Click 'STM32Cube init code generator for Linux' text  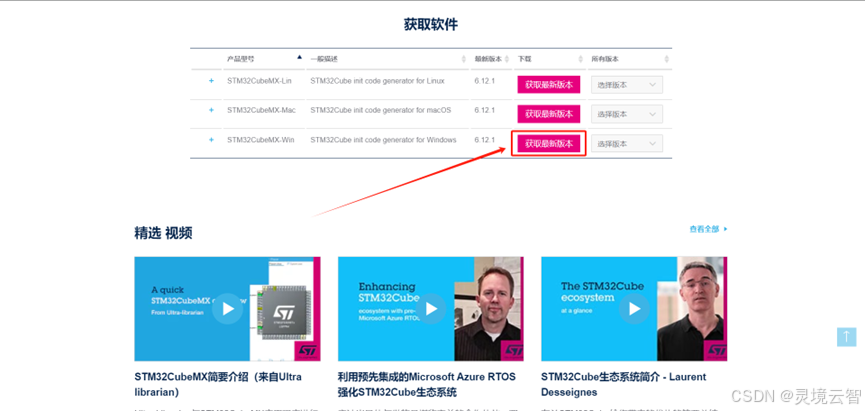coord(377,81)
